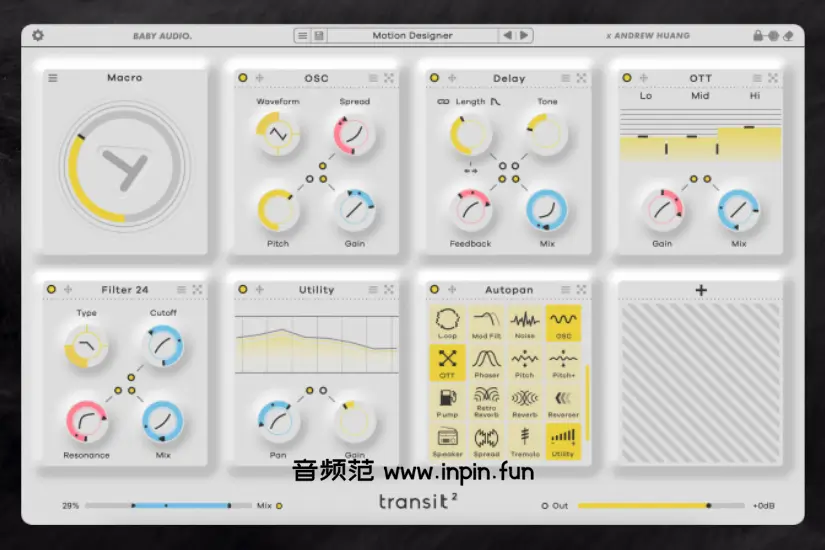Click the move handle on OSC module
Viewport: 825px width, 550px height.
[259, 78]
